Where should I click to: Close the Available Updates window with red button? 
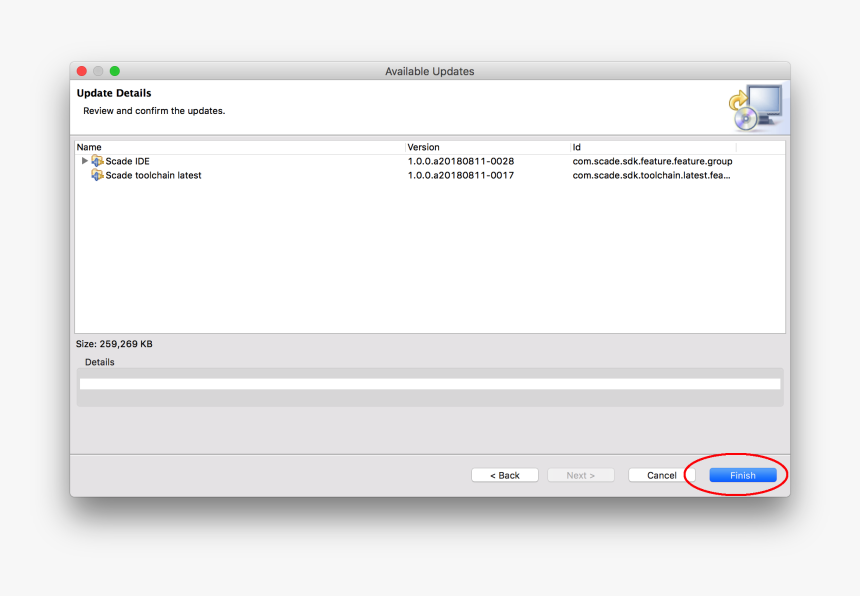click(82, 71)
